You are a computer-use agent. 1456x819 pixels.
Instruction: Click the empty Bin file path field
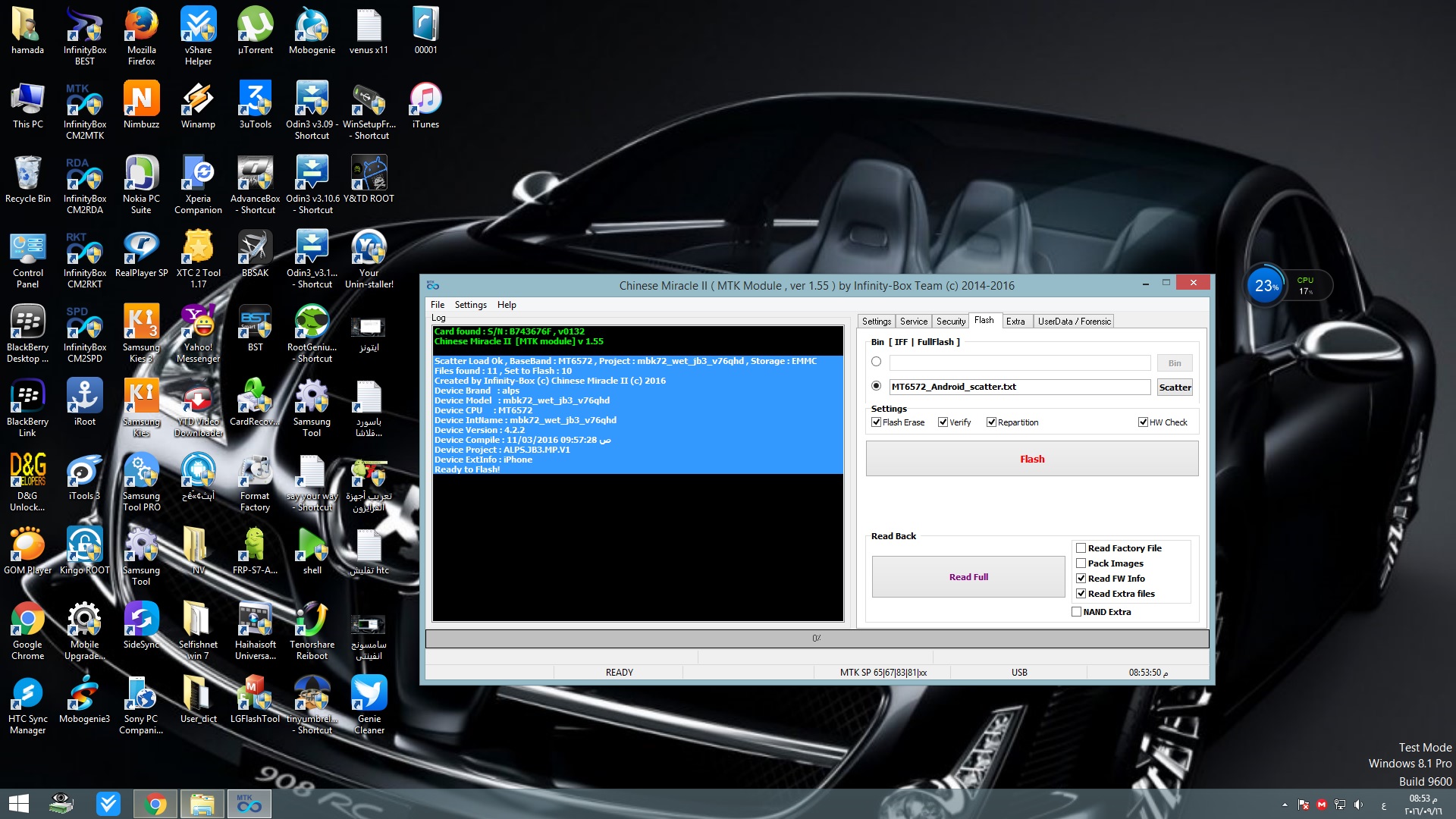(x=1020, y=362)
